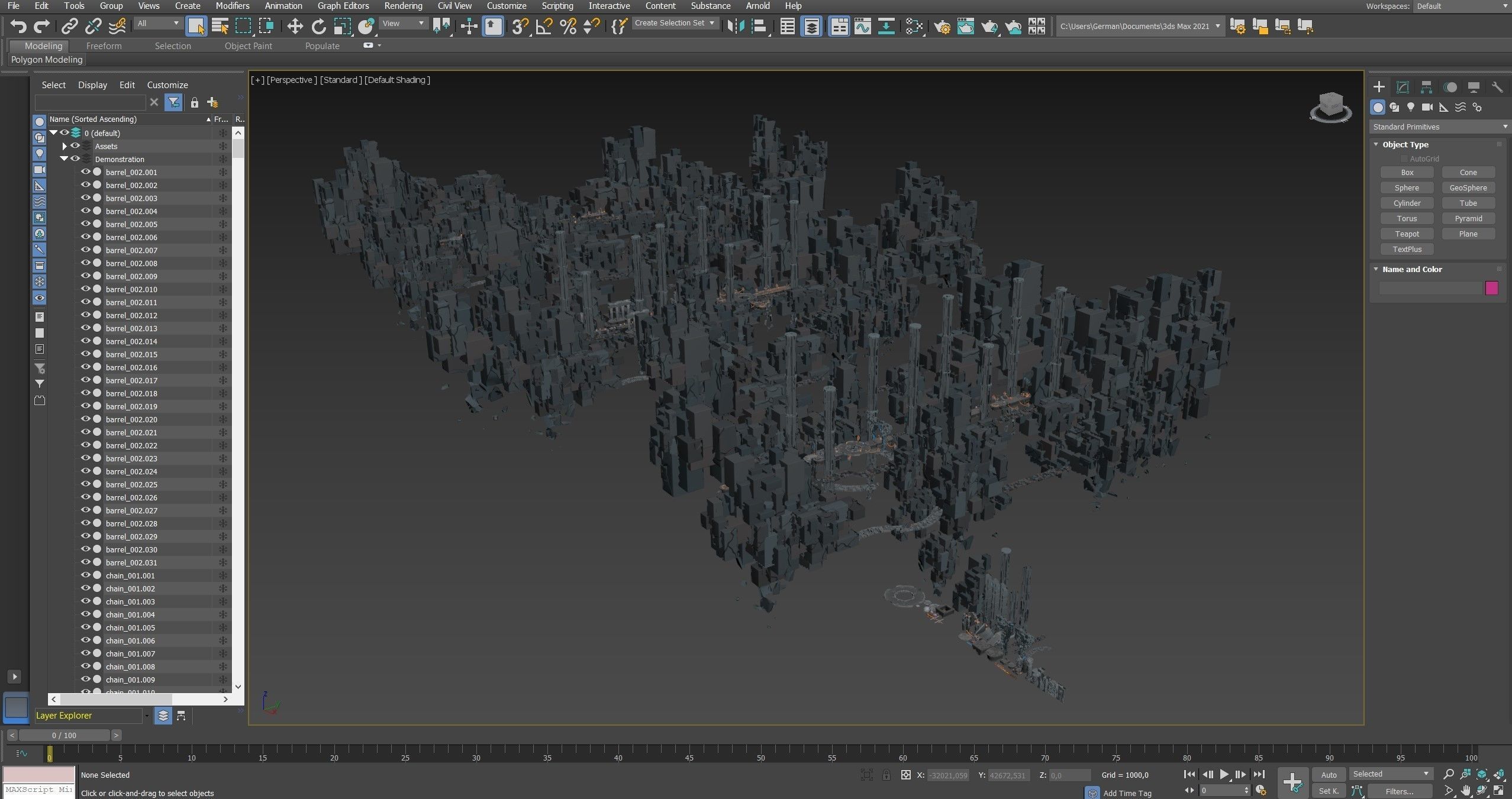Image resolution: width=1512 pixels, height=799 pixels.
Task: Open the Graph Editors menu
Action: point(343,6)
